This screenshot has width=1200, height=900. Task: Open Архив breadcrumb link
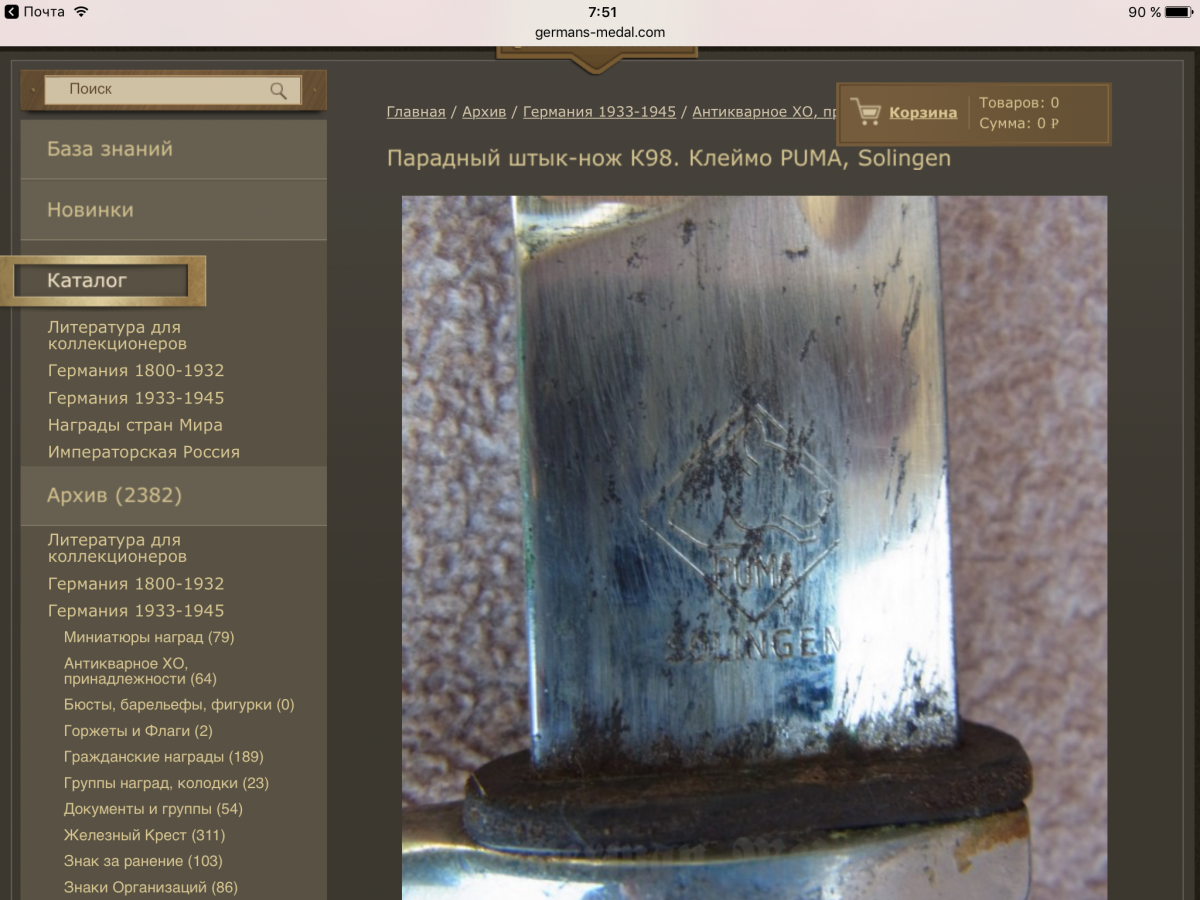point(484,112)
